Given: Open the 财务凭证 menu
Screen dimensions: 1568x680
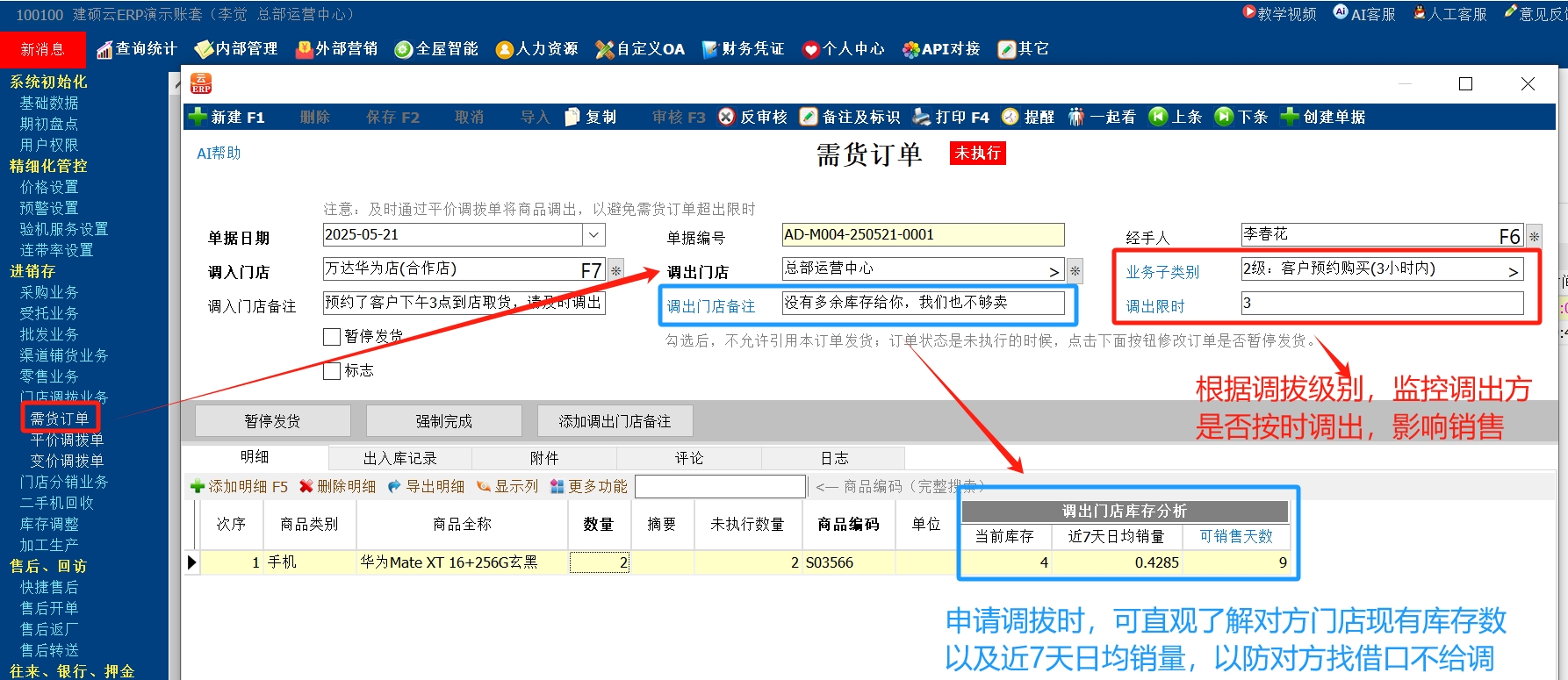Looking at the screenshot, I should 743,49.
